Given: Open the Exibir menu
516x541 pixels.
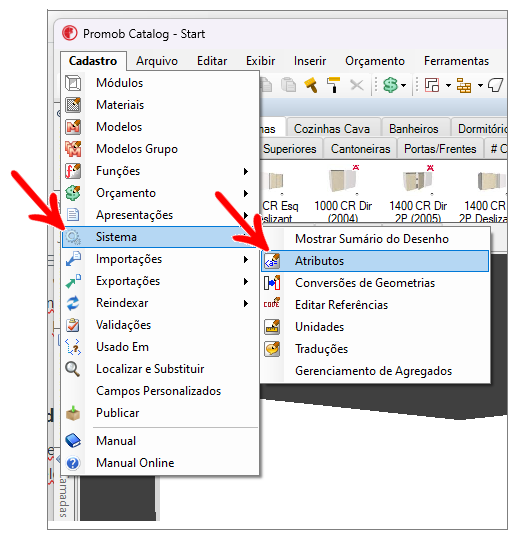Looking at the screenshot, I should pyautogui.click(x=260, y=61).
